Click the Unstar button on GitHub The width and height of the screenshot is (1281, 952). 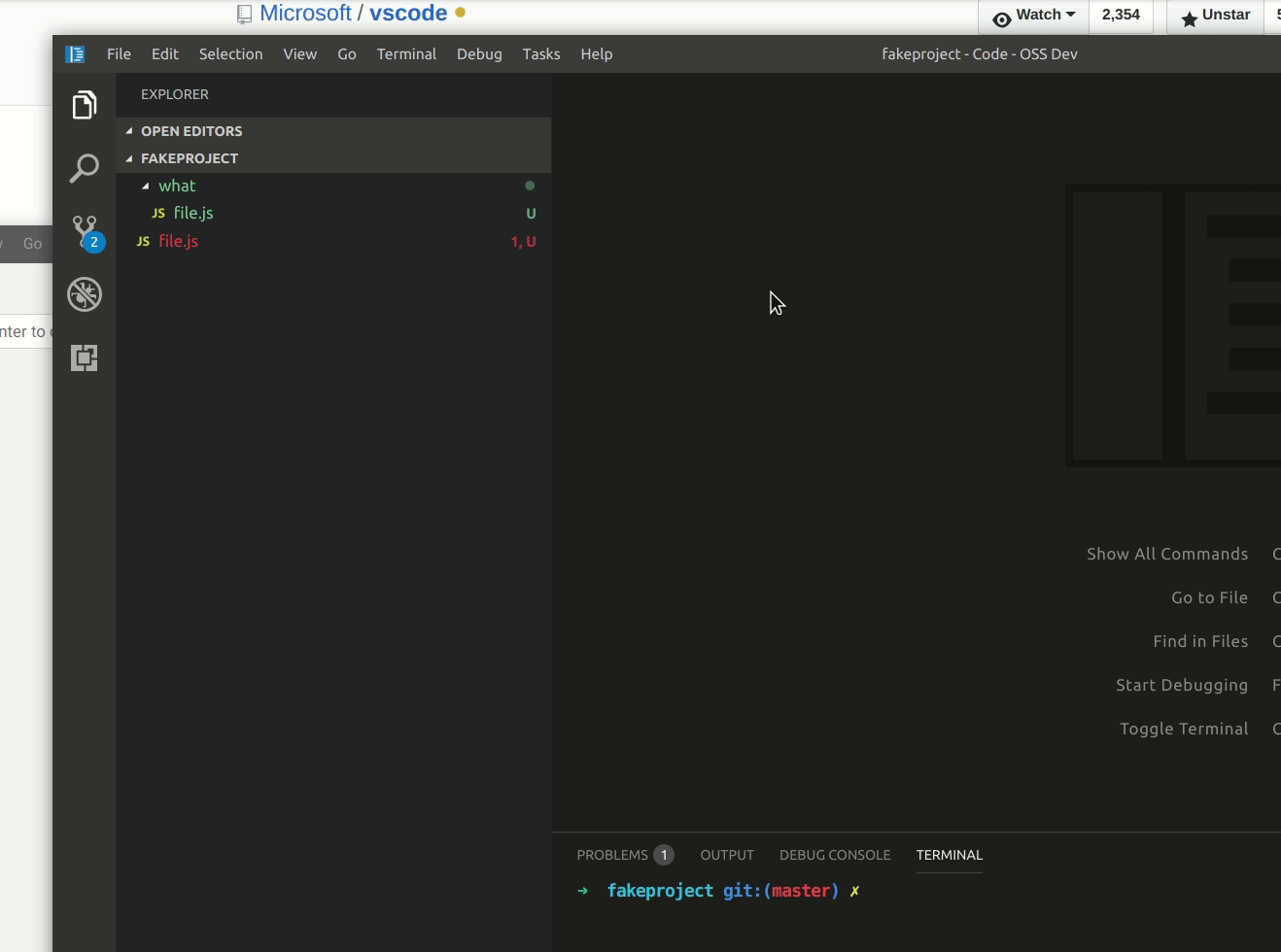point(1215,16)
